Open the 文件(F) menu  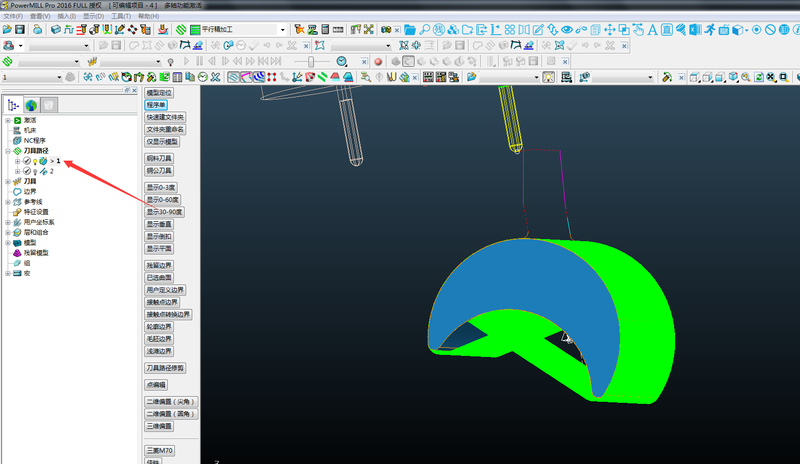tap(13, 16)
